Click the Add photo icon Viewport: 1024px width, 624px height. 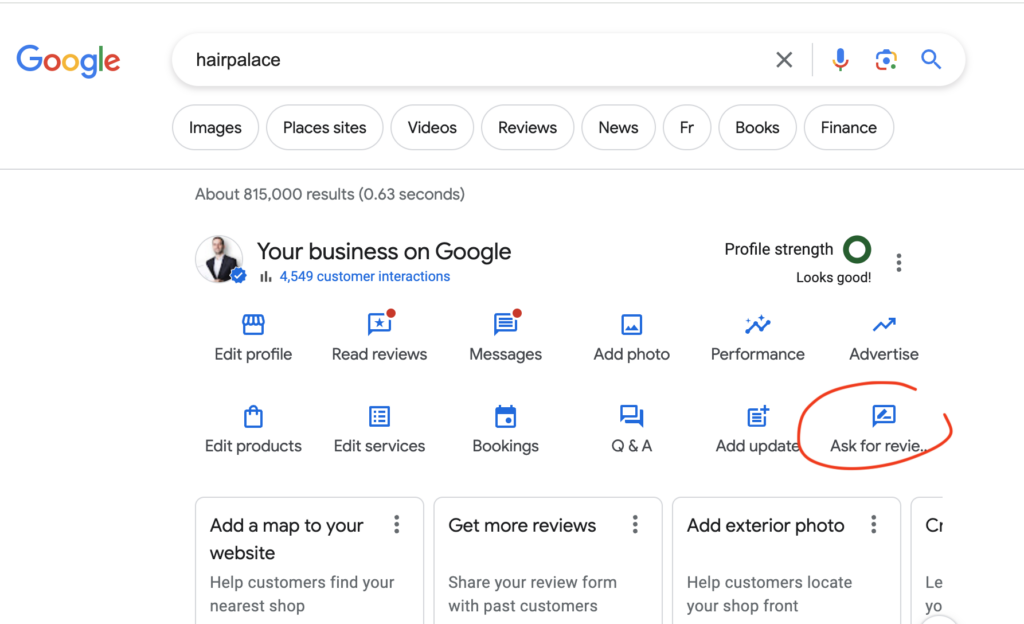[x=631, y=325]
